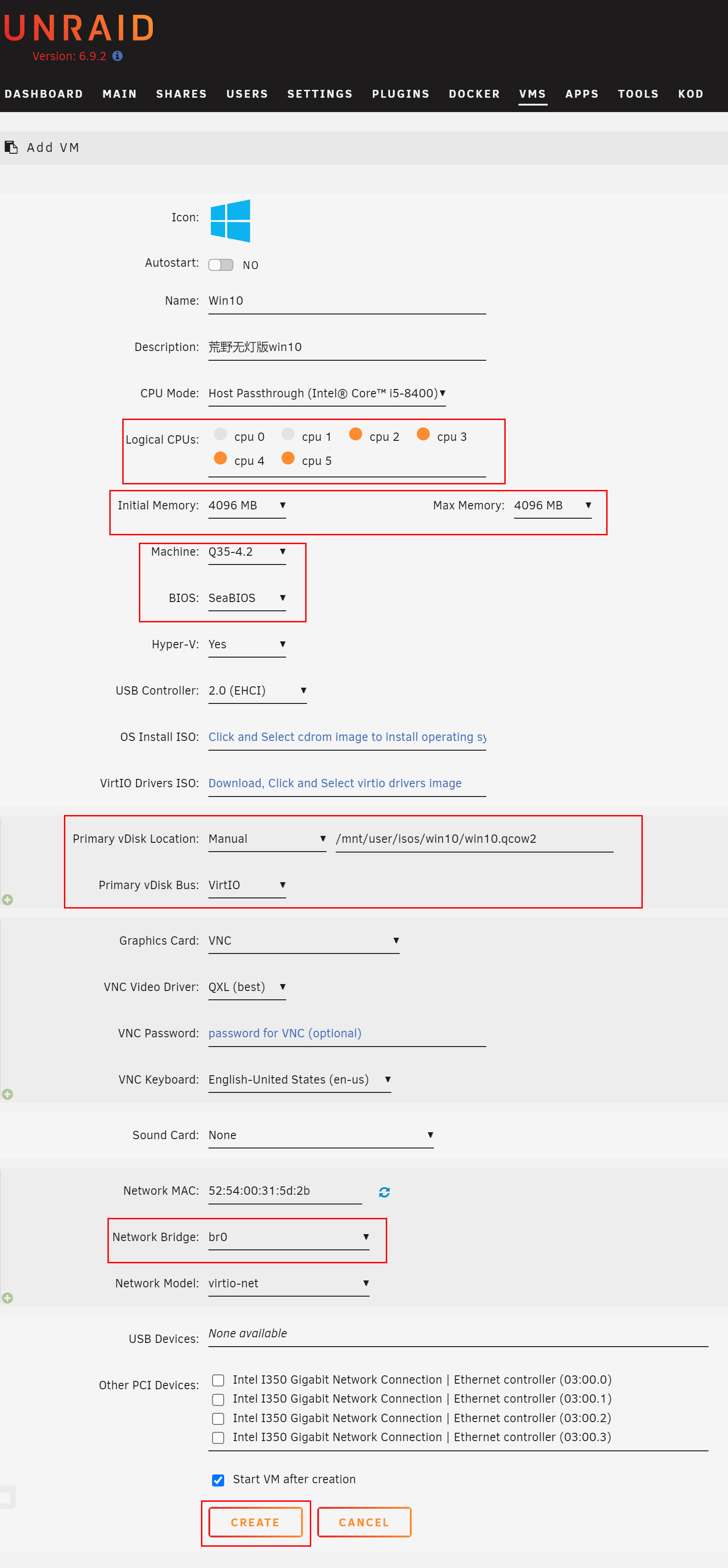Click the vDisk path field
728x1568 pixels.
474,840
